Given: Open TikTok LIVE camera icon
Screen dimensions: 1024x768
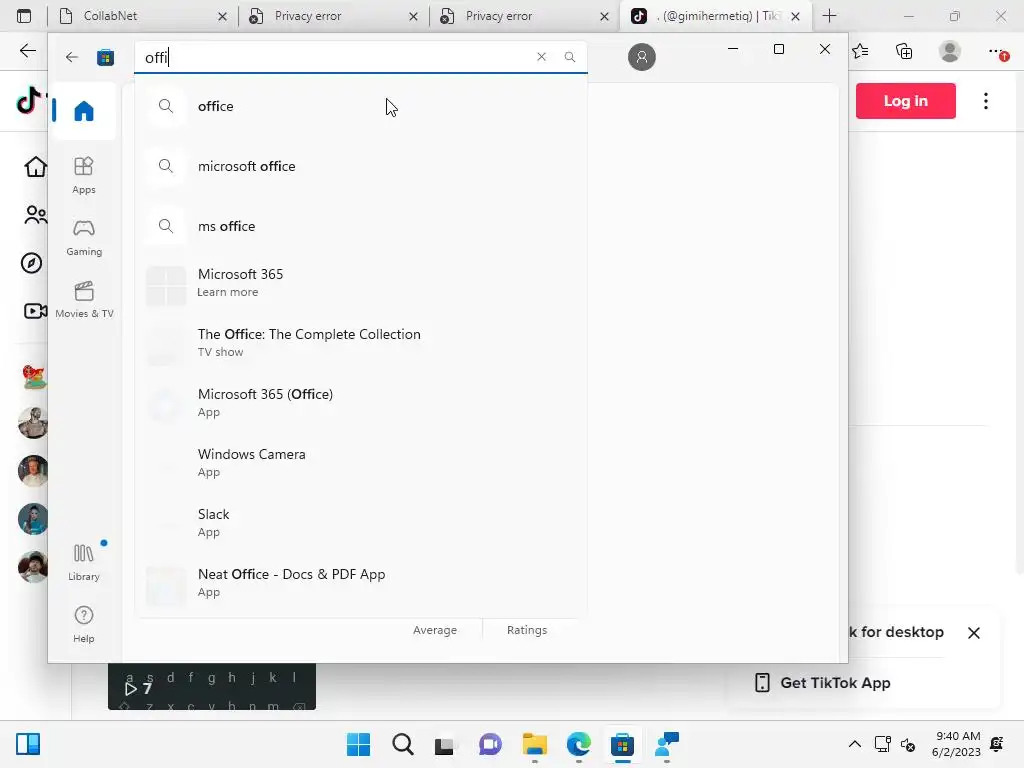Looking at the screenshot, I should (35, 311).
